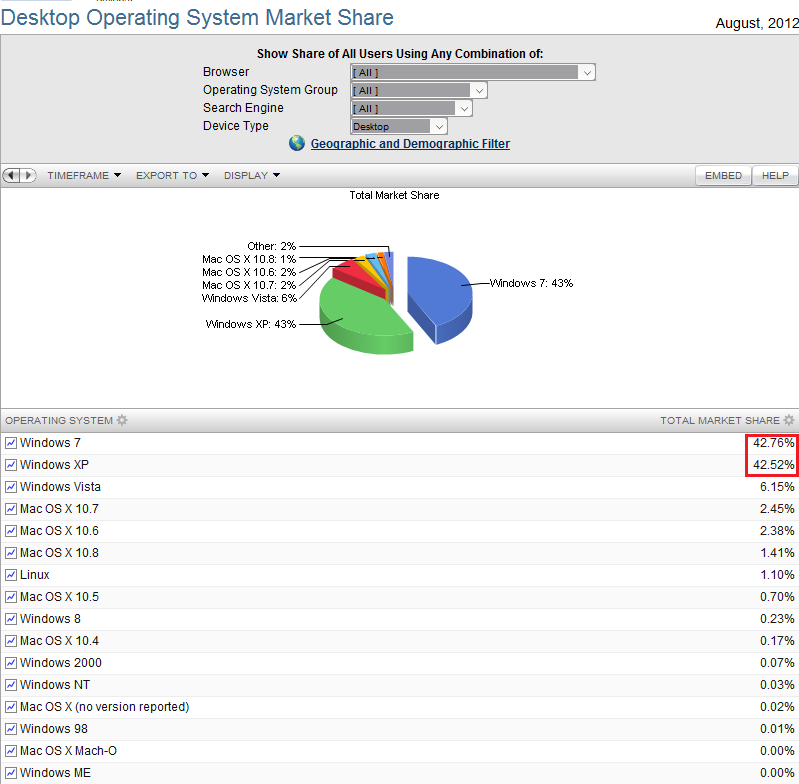Open the DISPLAY menu

[x=252, y=175]
